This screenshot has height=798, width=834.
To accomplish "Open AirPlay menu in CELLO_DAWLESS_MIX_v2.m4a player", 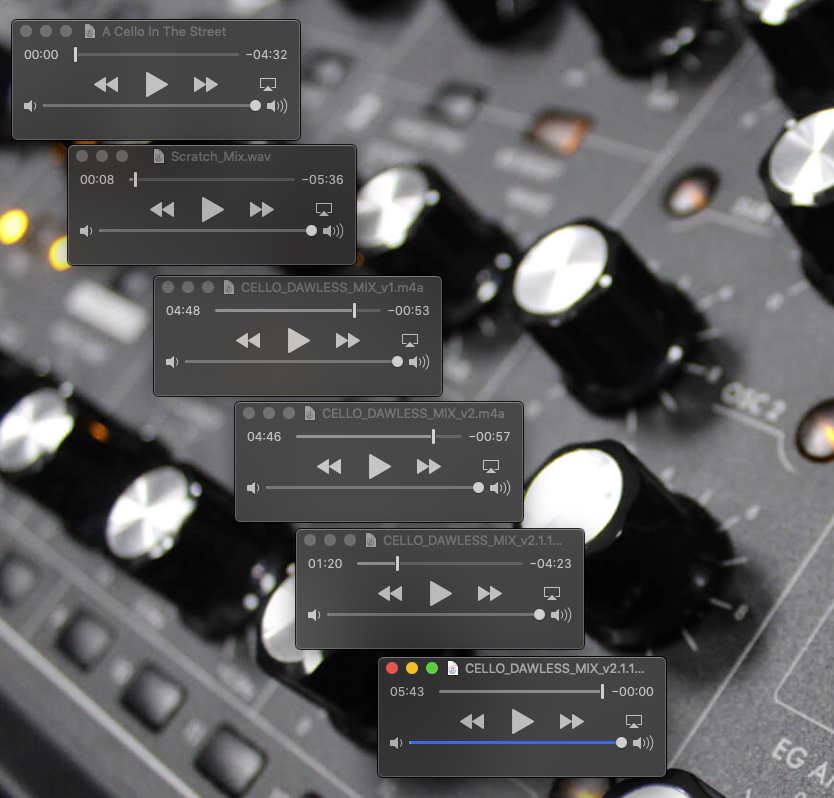I will pos(490,467).
